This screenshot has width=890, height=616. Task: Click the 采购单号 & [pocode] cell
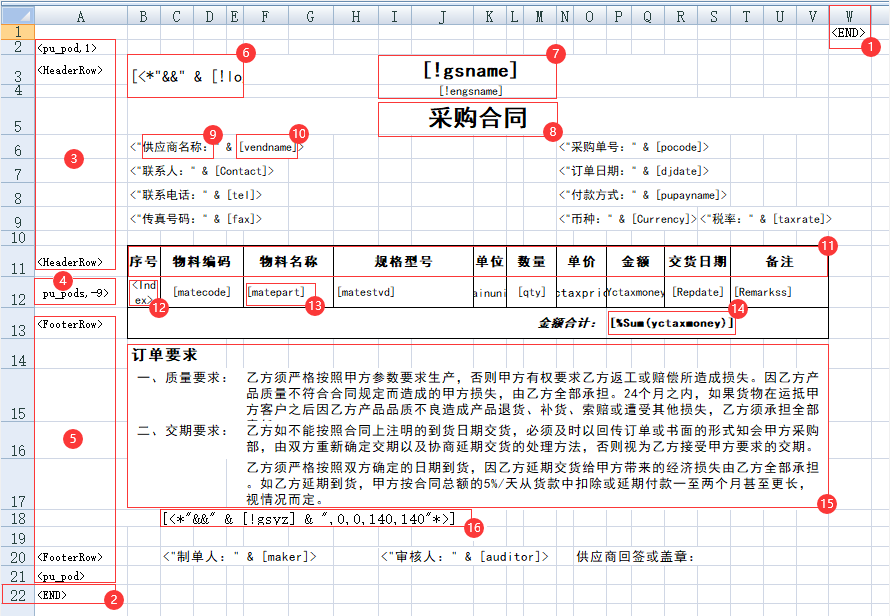click(x=634, y=147)
